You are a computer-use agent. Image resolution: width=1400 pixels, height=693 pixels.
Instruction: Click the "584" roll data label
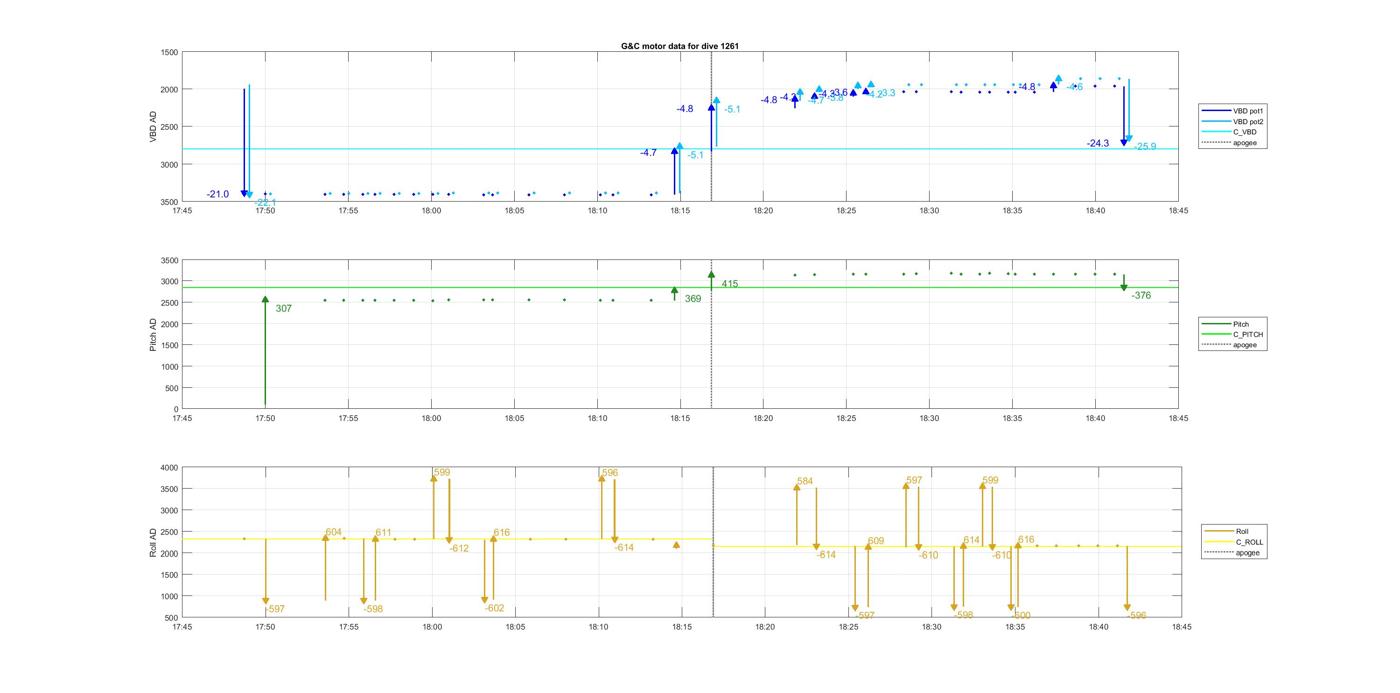[805, 481]
